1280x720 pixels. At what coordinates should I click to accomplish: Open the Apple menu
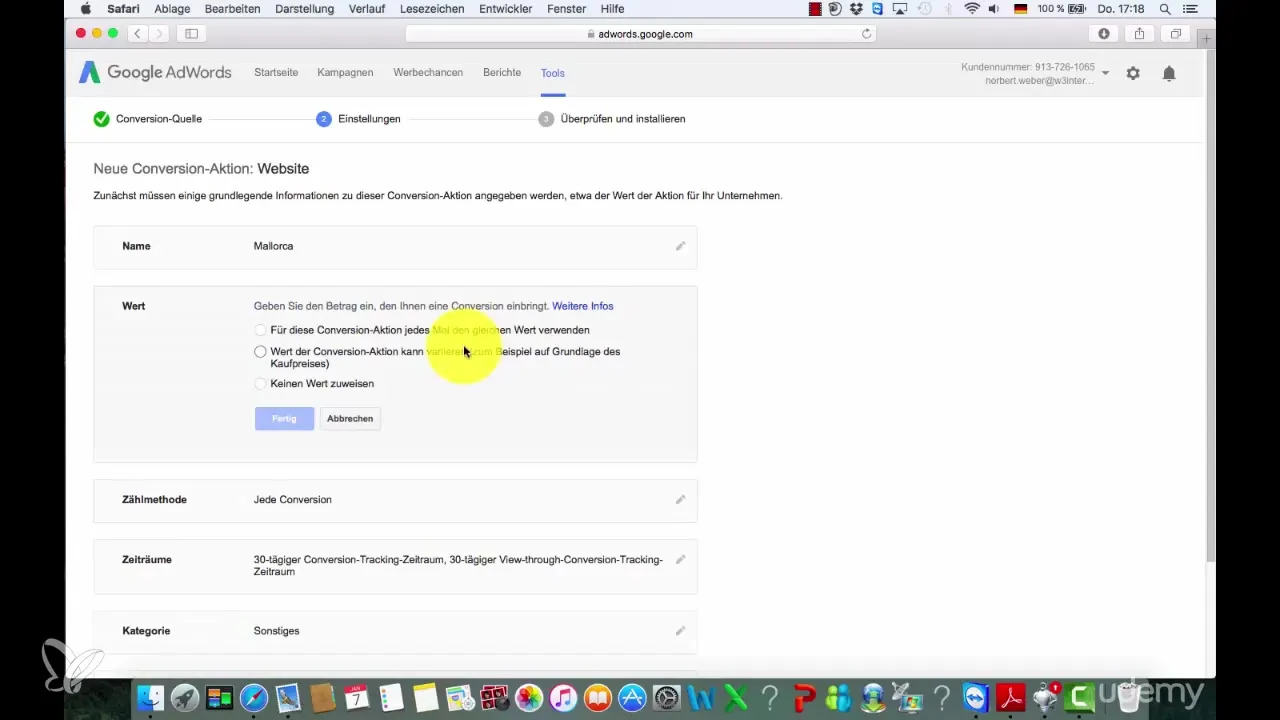tap(86, 9)
